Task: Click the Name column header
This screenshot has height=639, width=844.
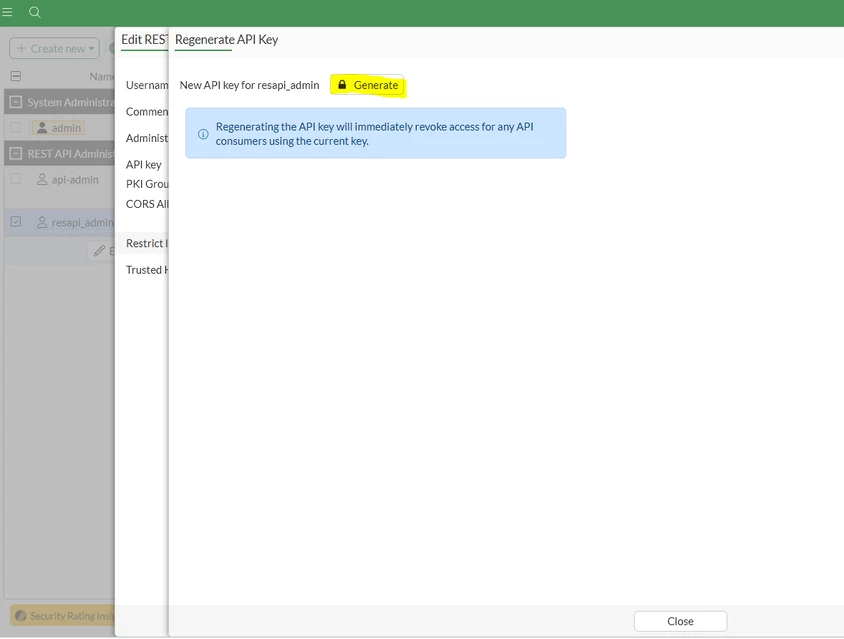Action: coord(102,76)
